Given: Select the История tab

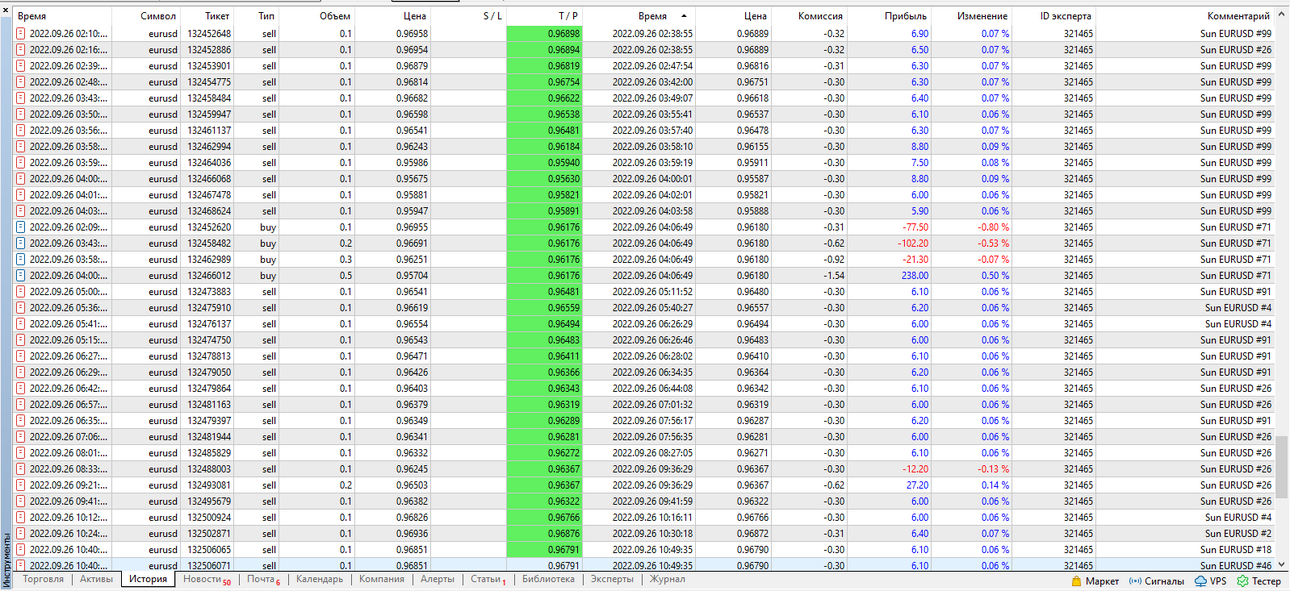Looking at the screenshot, I should click(148, 579).
